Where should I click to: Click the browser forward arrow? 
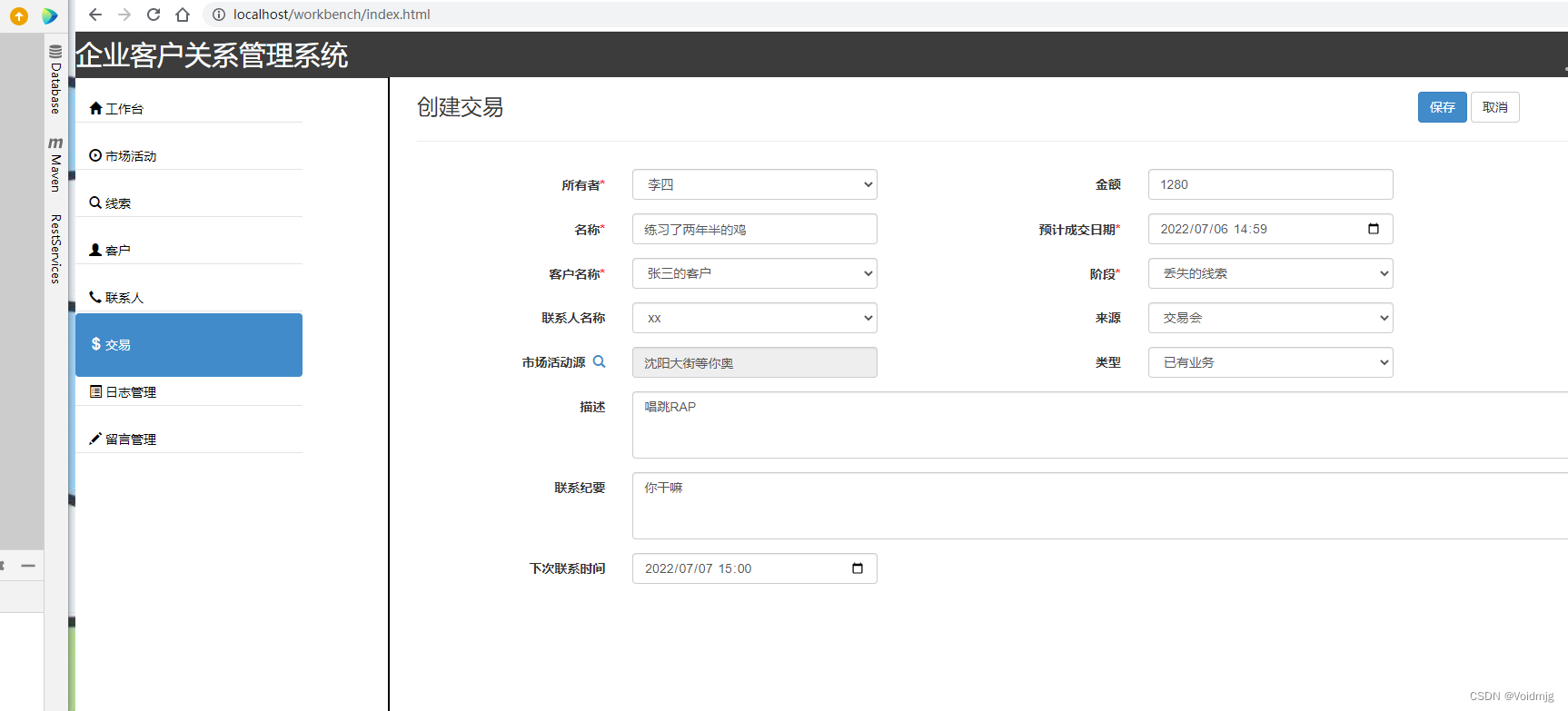coord(124,15)
